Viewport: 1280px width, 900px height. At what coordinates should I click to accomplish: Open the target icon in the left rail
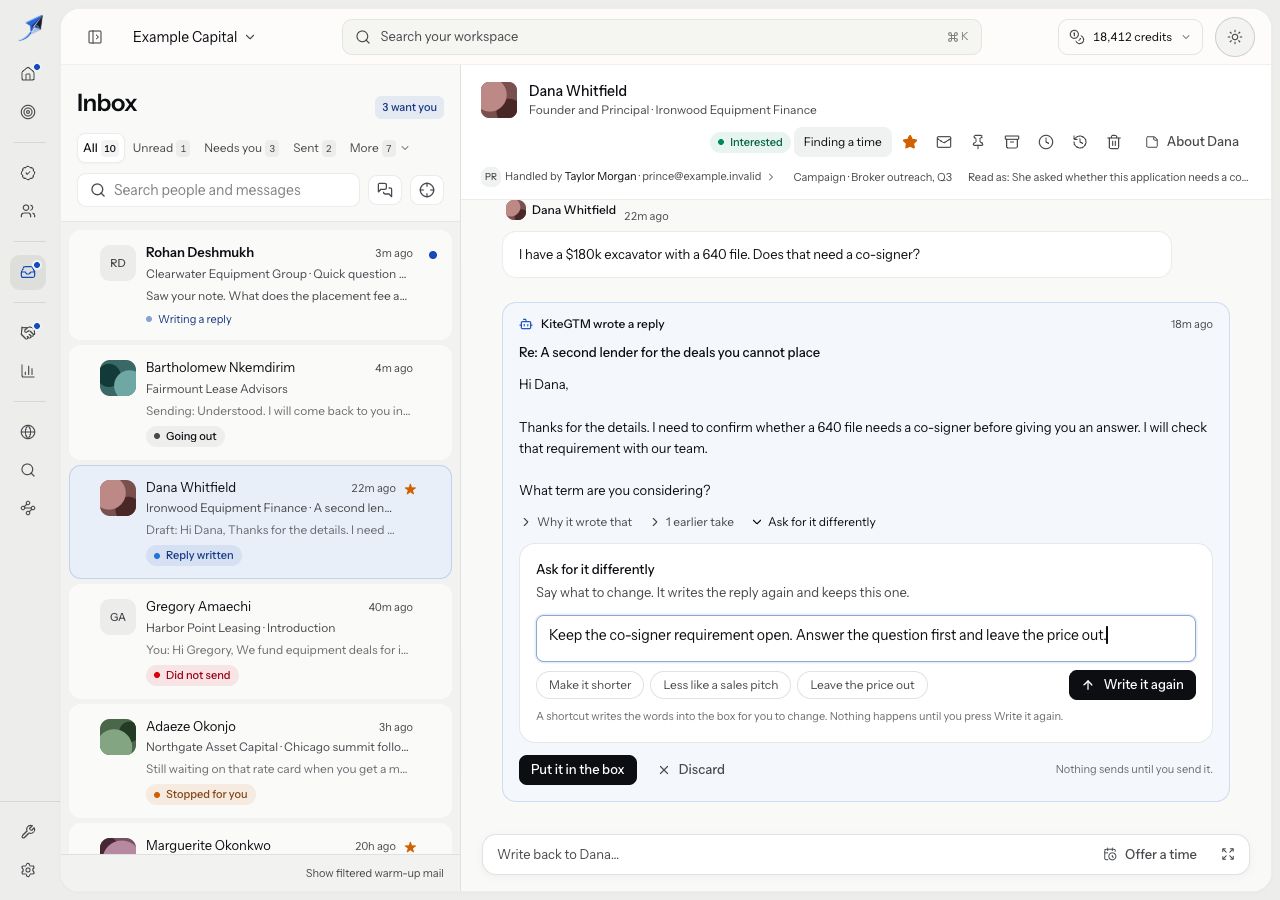28,112
